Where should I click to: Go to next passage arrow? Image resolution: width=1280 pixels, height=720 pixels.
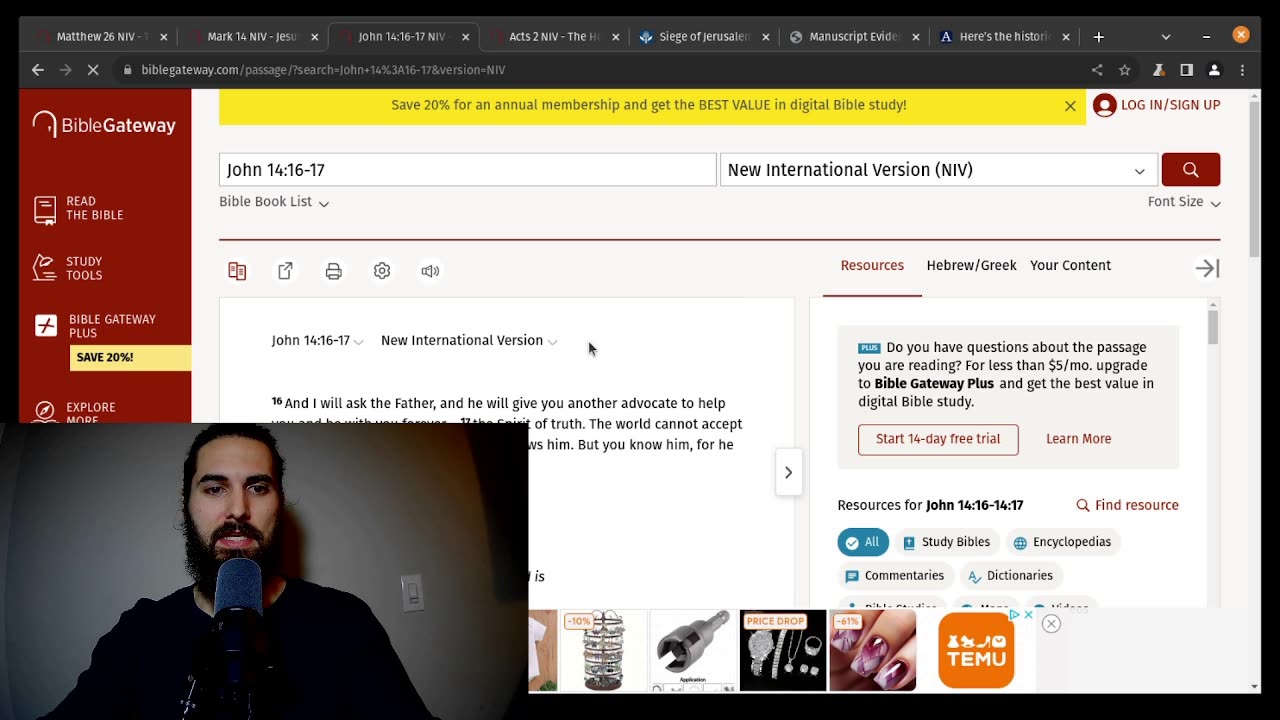coord(788,472)
